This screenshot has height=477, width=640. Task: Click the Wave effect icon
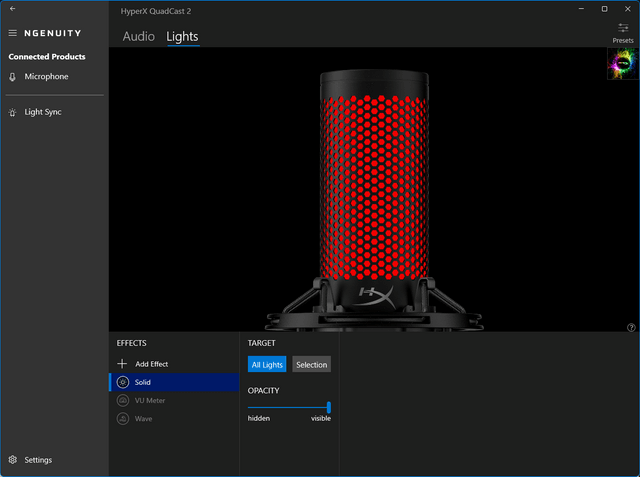[123, 419]
